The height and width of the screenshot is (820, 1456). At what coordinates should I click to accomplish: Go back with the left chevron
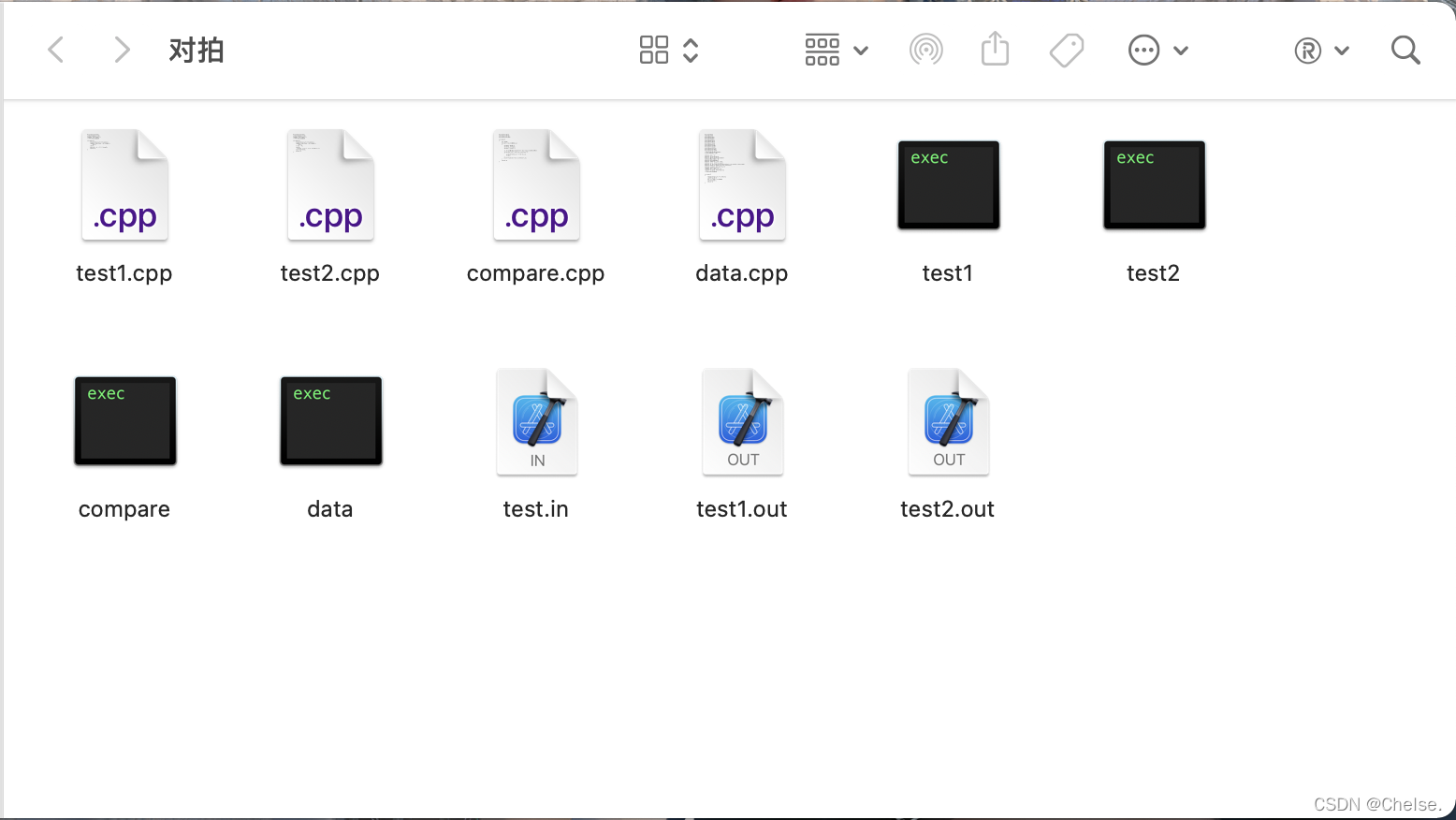[x=56, y=50]
